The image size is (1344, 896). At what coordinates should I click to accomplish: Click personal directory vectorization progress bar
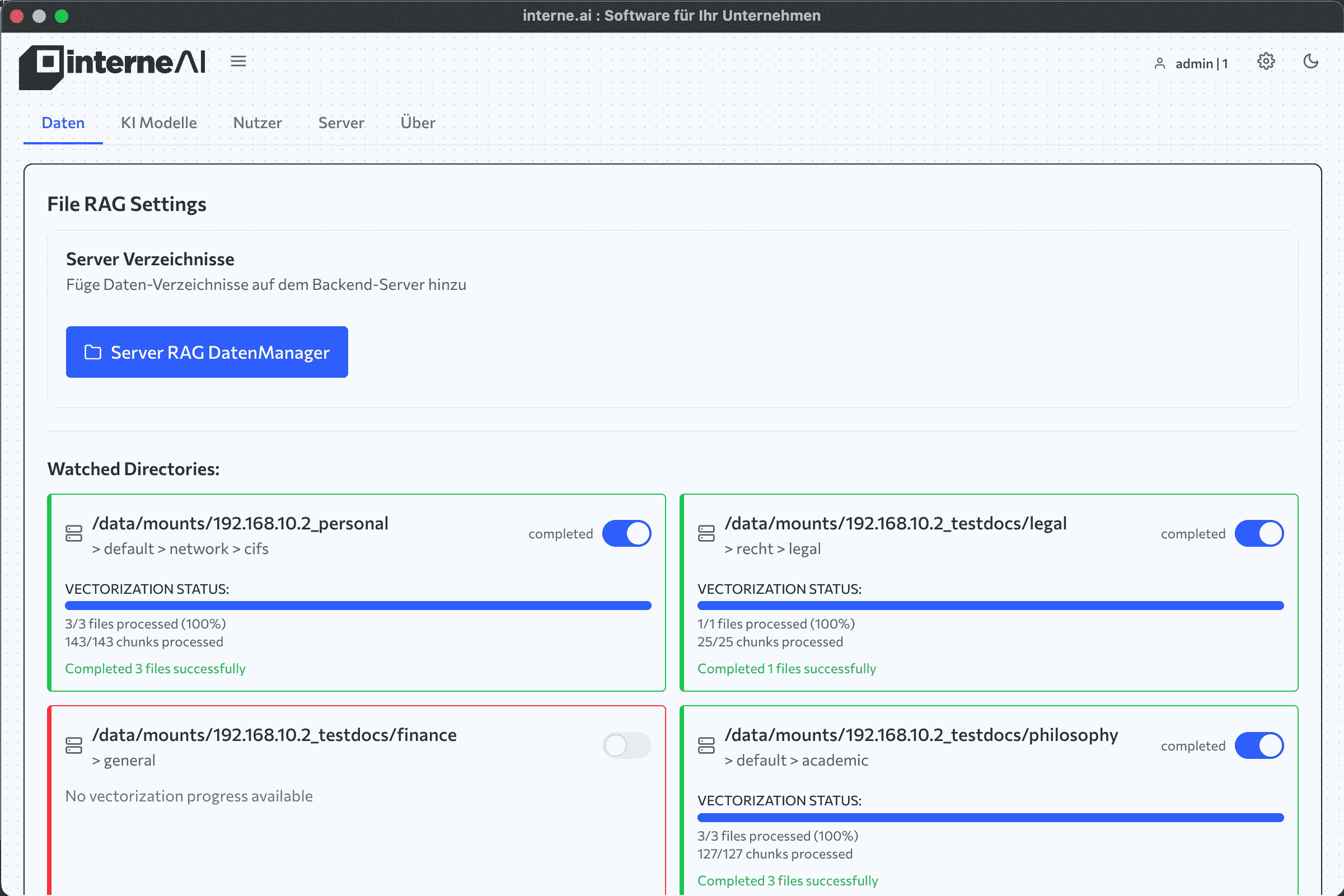click(358, 605)
